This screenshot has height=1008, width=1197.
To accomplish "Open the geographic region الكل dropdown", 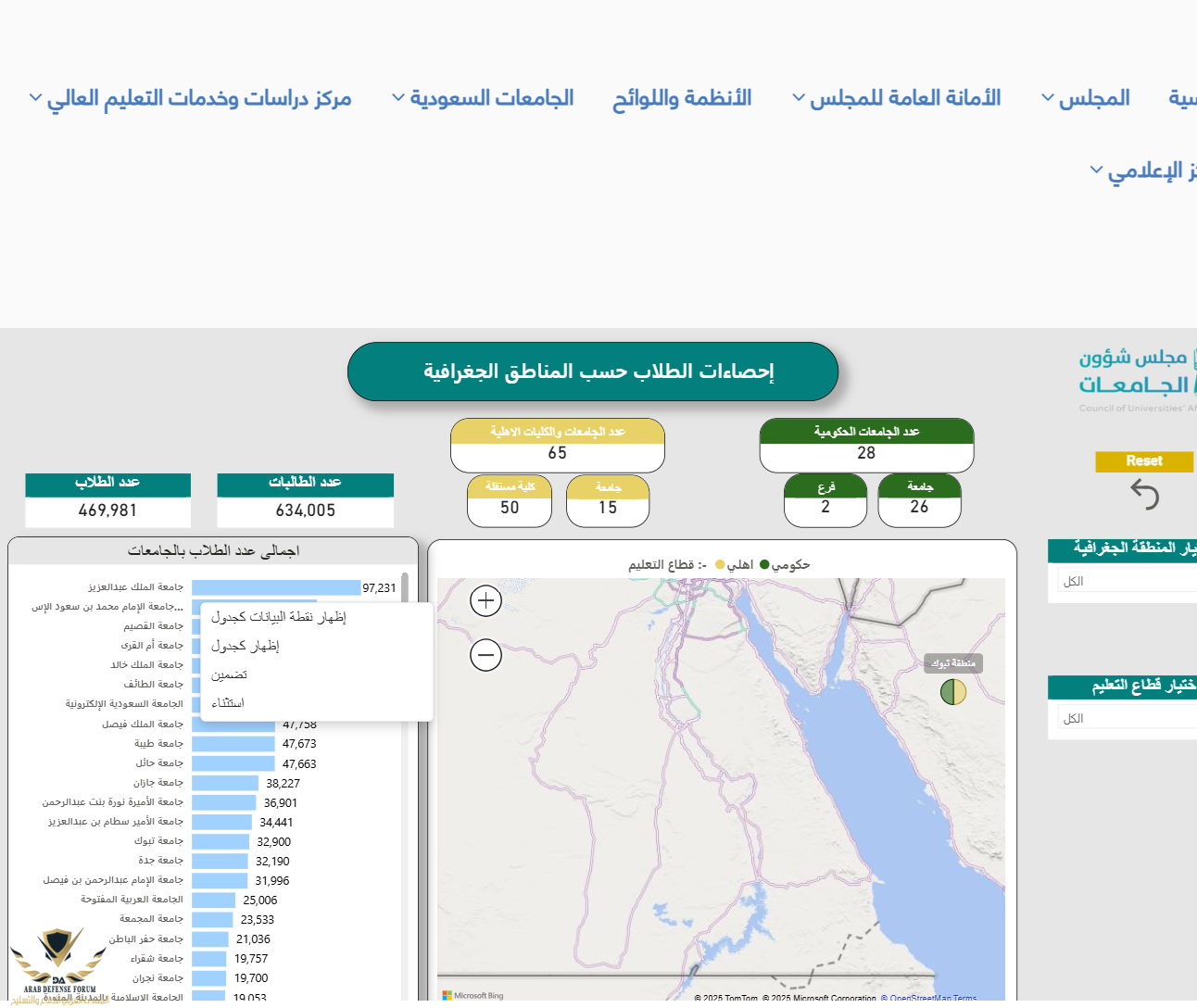I will coord(1126,581).
